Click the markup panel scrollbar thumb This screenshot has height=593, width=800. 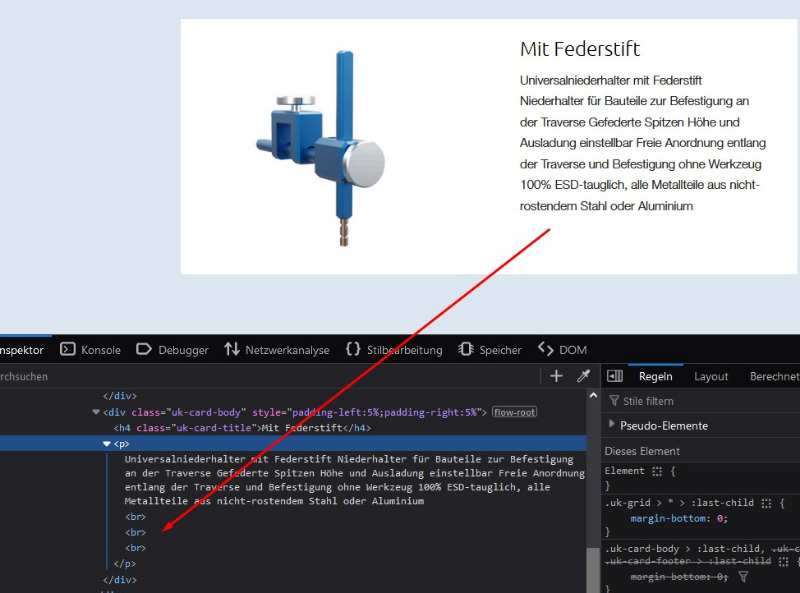pos(593,570)
